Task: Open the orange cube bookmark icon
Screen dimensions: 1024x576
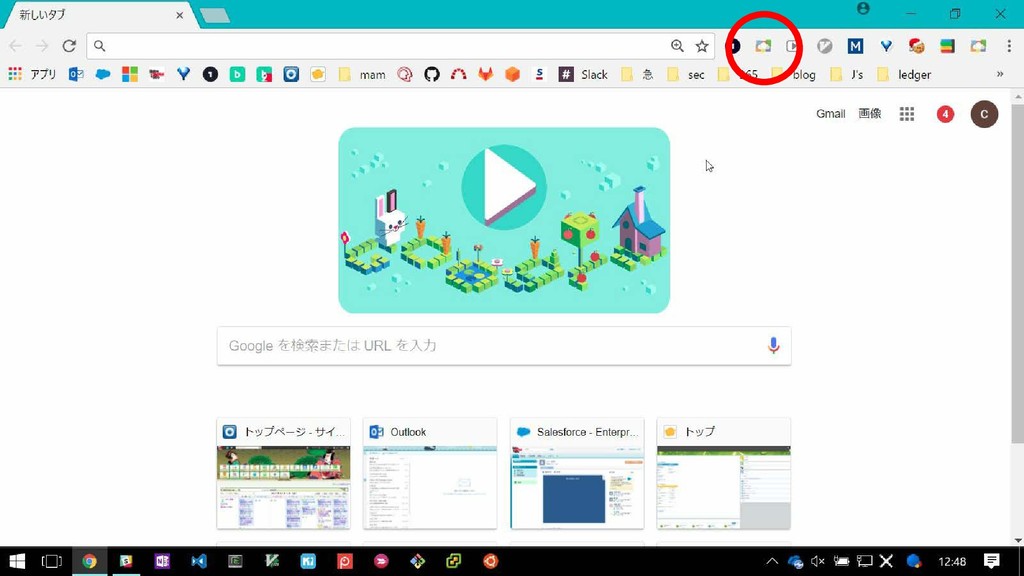Action: pos(513,74)
